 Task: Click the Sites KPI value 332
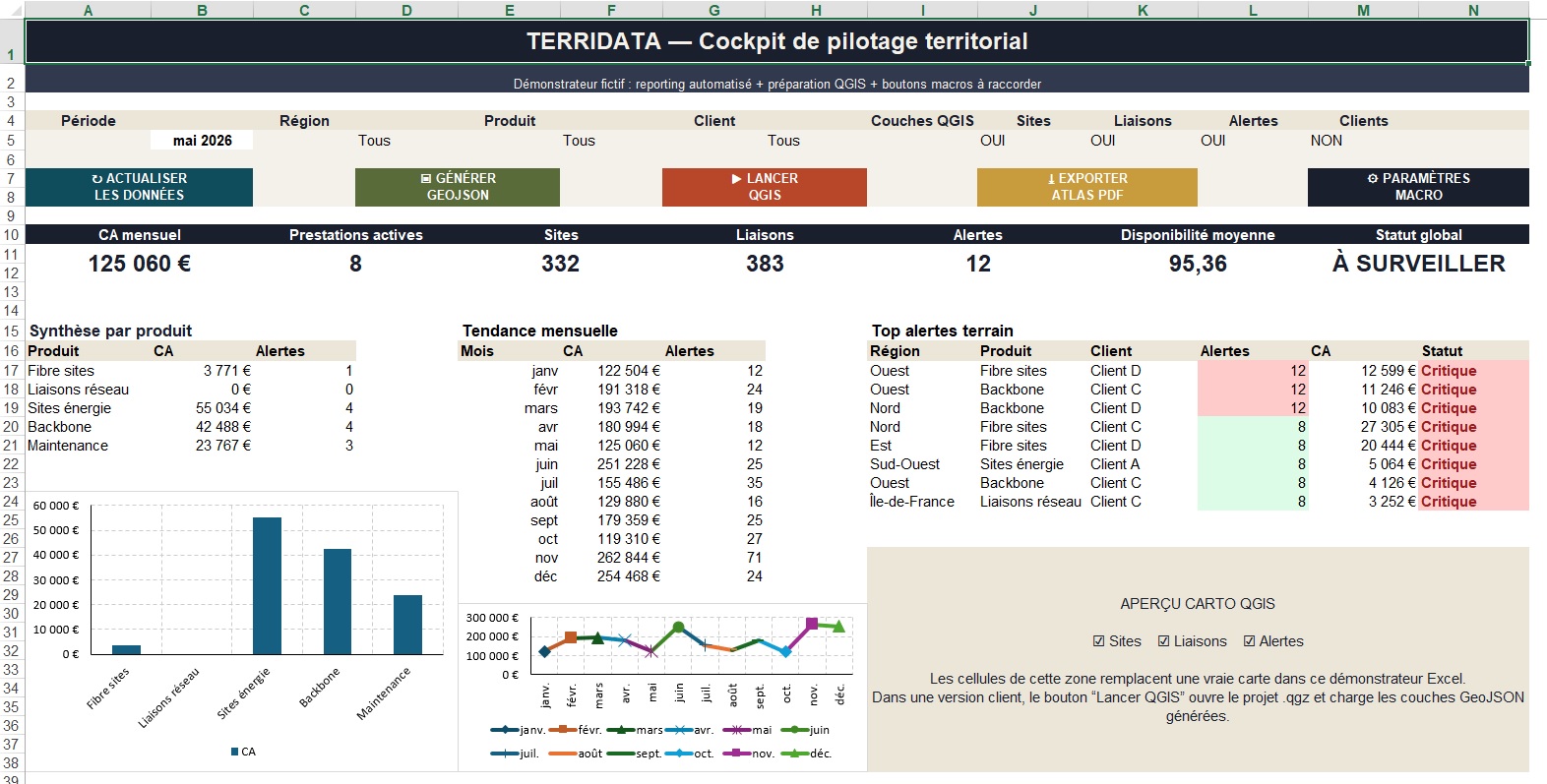click(560, 264)
